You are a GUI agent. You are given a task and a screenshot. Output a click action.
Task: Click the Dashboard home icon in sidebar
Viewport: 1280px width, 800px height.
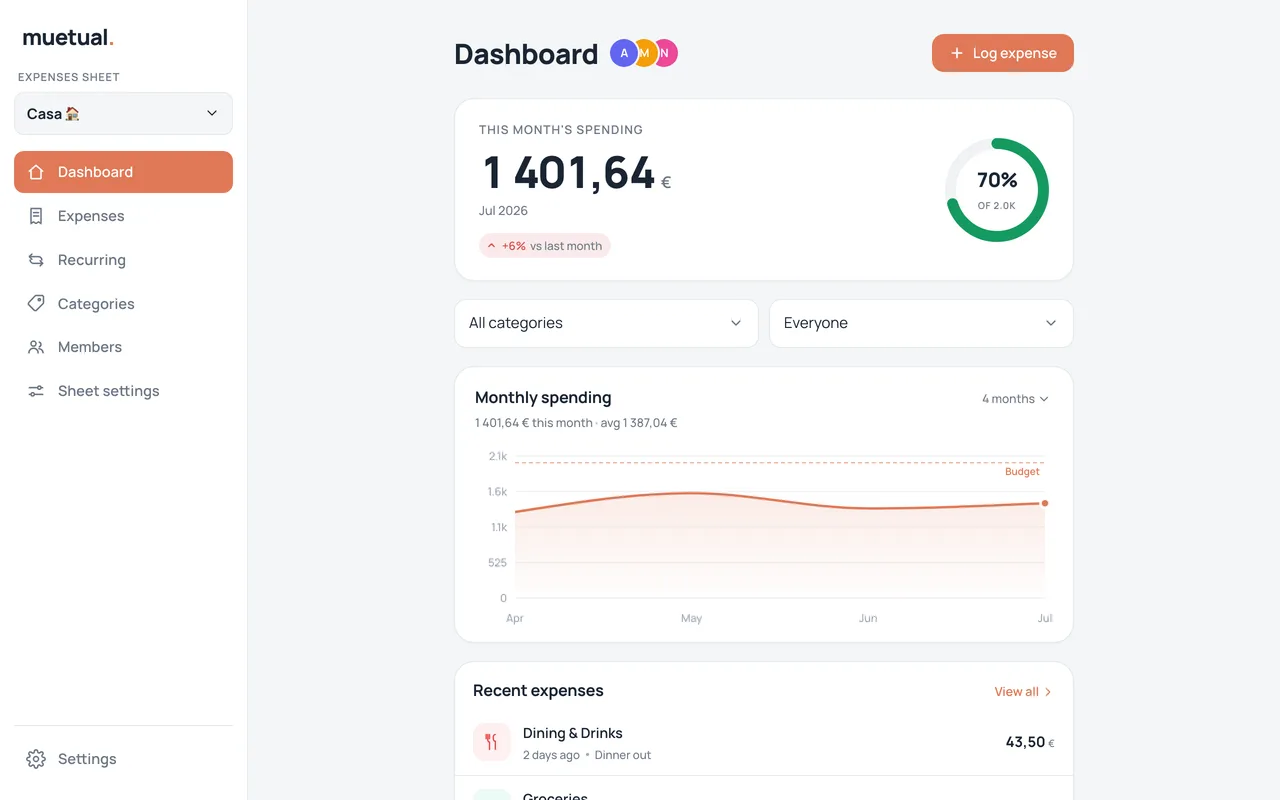click(x=36, y=172)
